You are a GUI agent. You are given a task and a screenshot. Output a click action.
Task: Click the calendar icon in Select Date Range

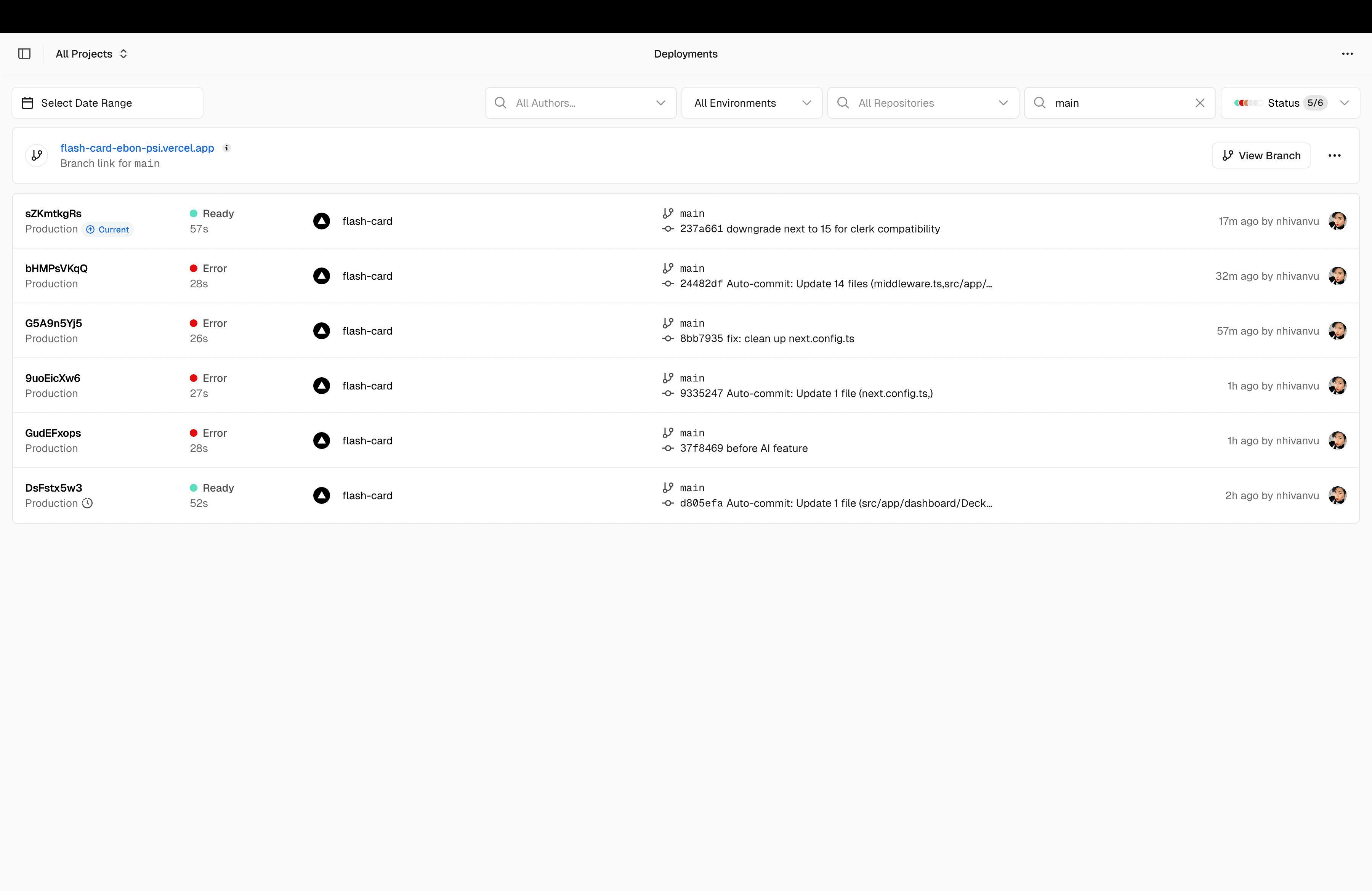click(27, 103)
